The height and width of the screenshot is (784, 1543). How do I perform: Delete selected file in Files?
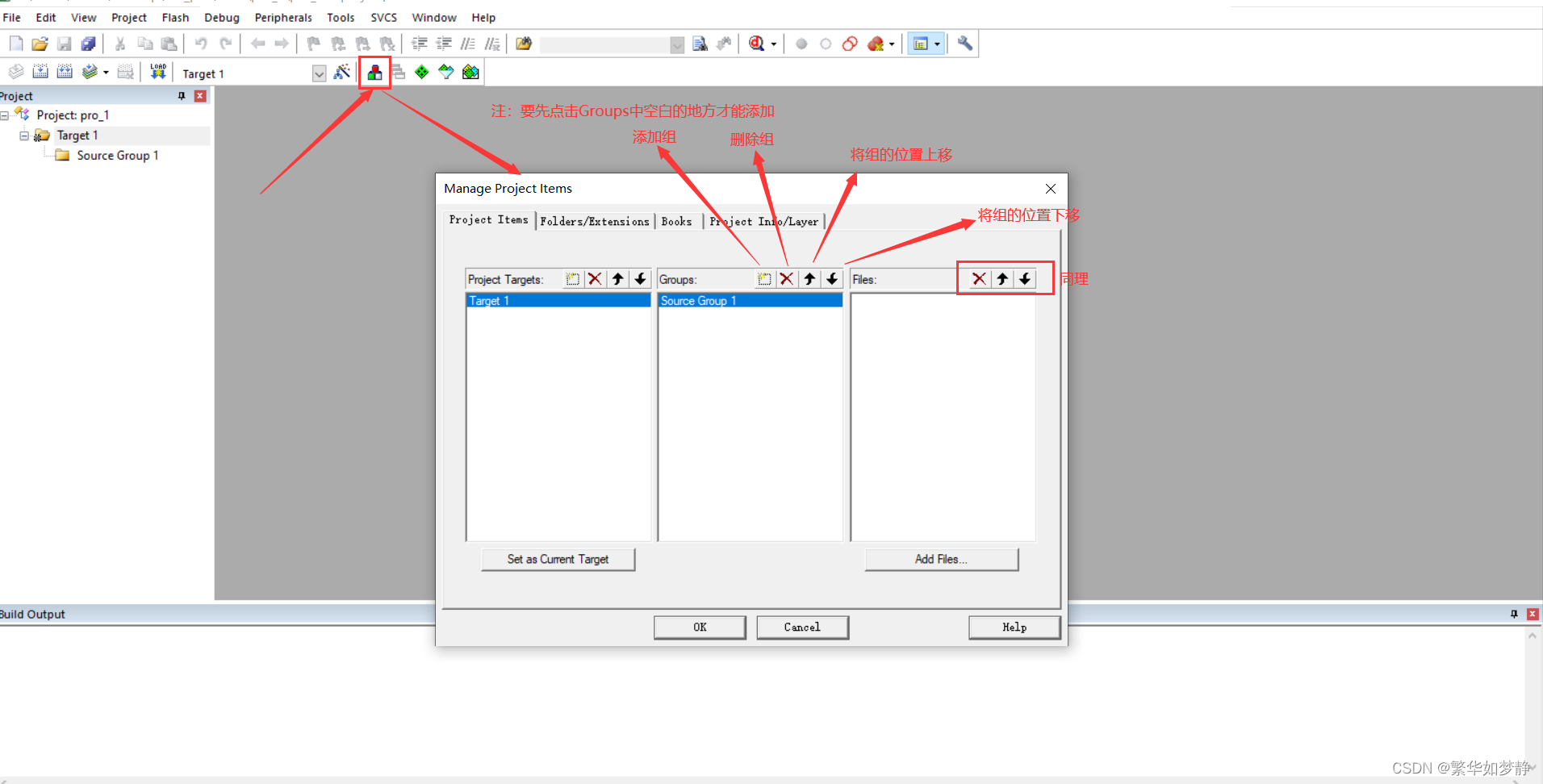click(979, 279)
